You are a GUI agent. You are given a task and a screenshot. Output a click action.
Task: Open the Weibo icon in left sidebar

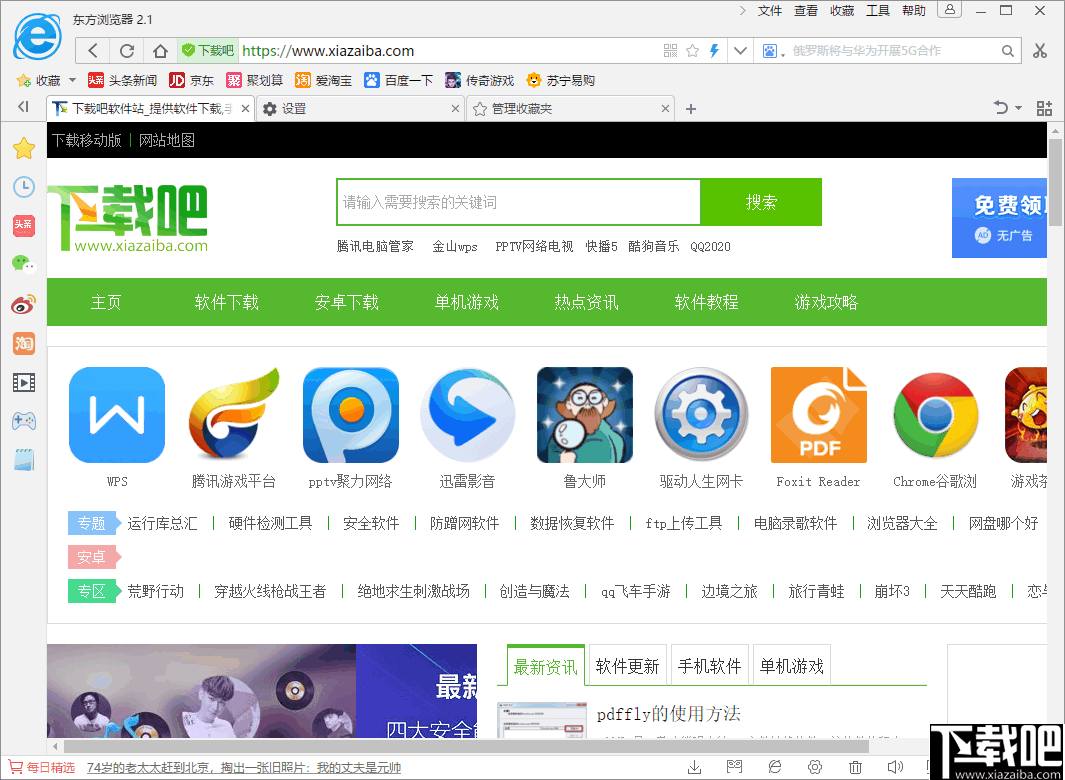(23, 304)
